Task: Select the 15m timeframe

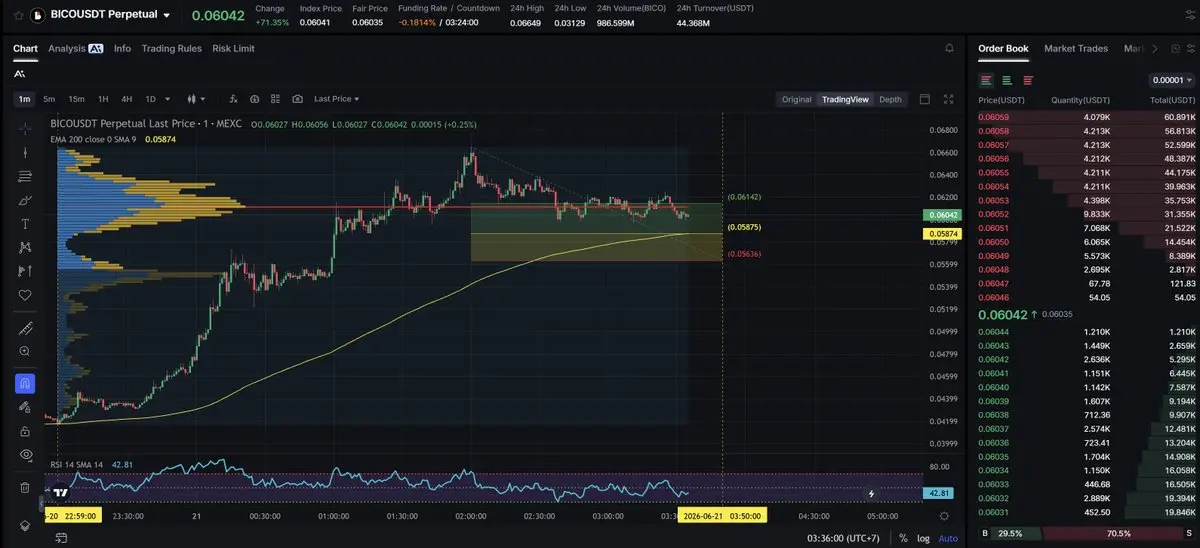Action: pyautogui.click(x=76, y=99)
